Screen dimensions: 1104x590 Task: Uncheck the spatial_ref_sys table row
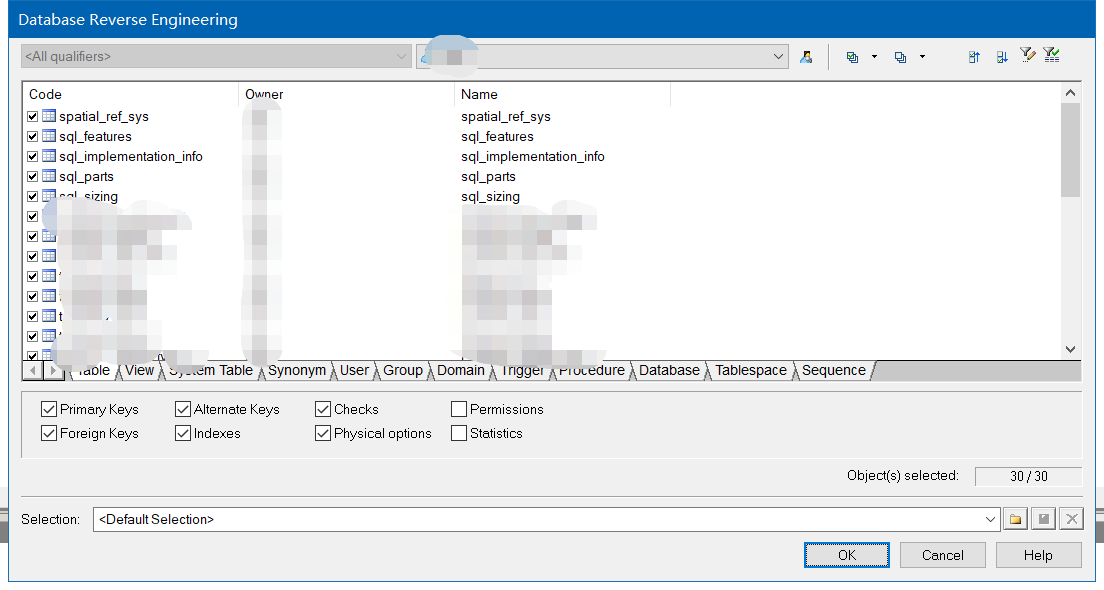tap(32, 116)
